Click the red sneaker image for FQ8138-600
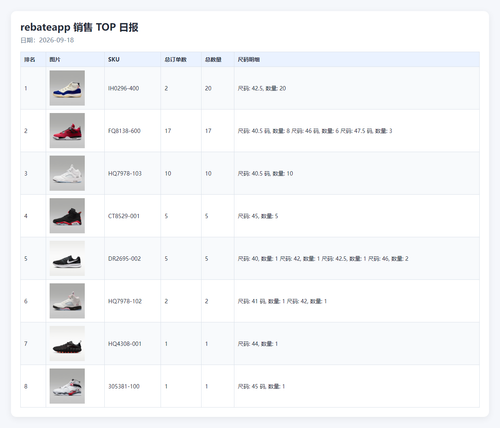Image resolution: width=500 pixels, height=428 pixels. click(67, 131)
